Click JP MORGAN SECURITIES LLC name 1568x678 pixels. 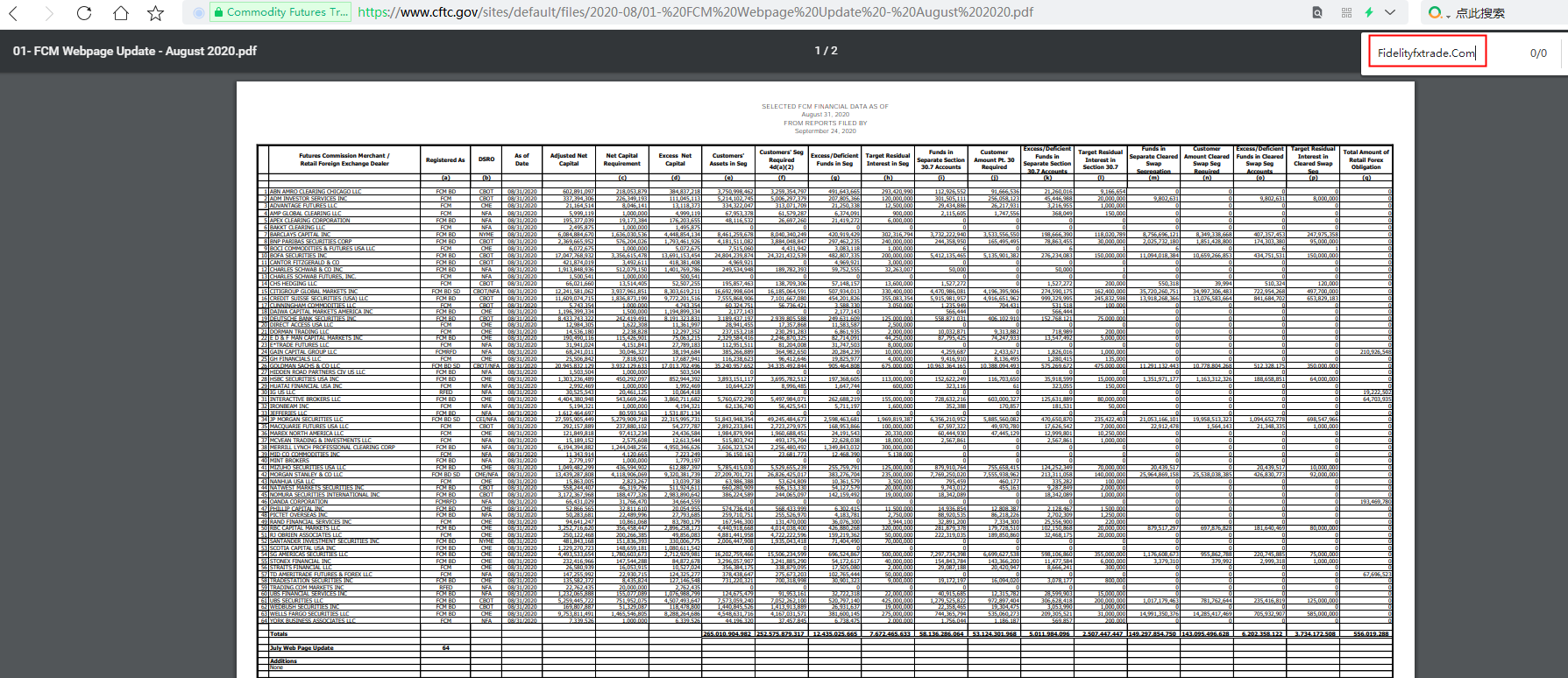coord(309,420)
